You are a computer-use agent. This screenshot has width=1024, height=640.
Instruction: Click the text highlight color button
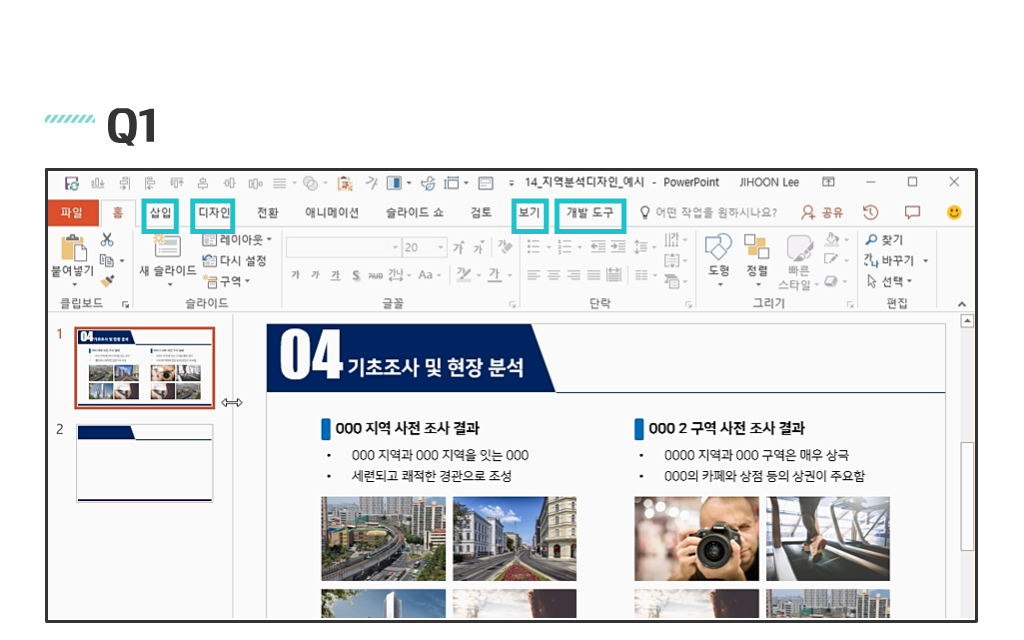coord(464,275)
